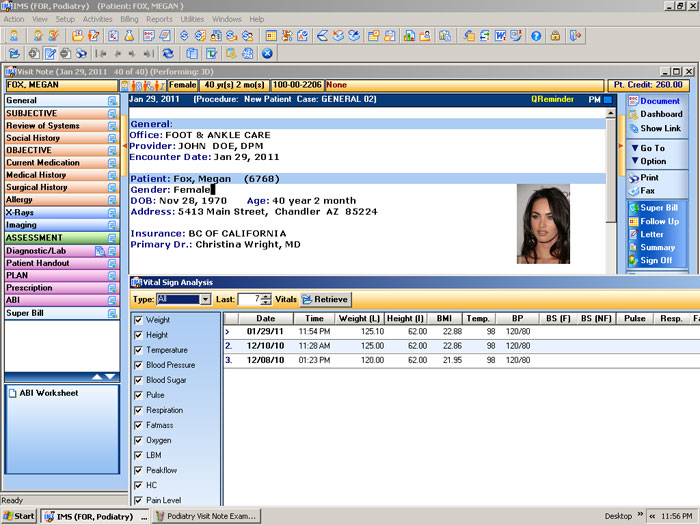Open the lab flask toolbar icon

point(129,36)
